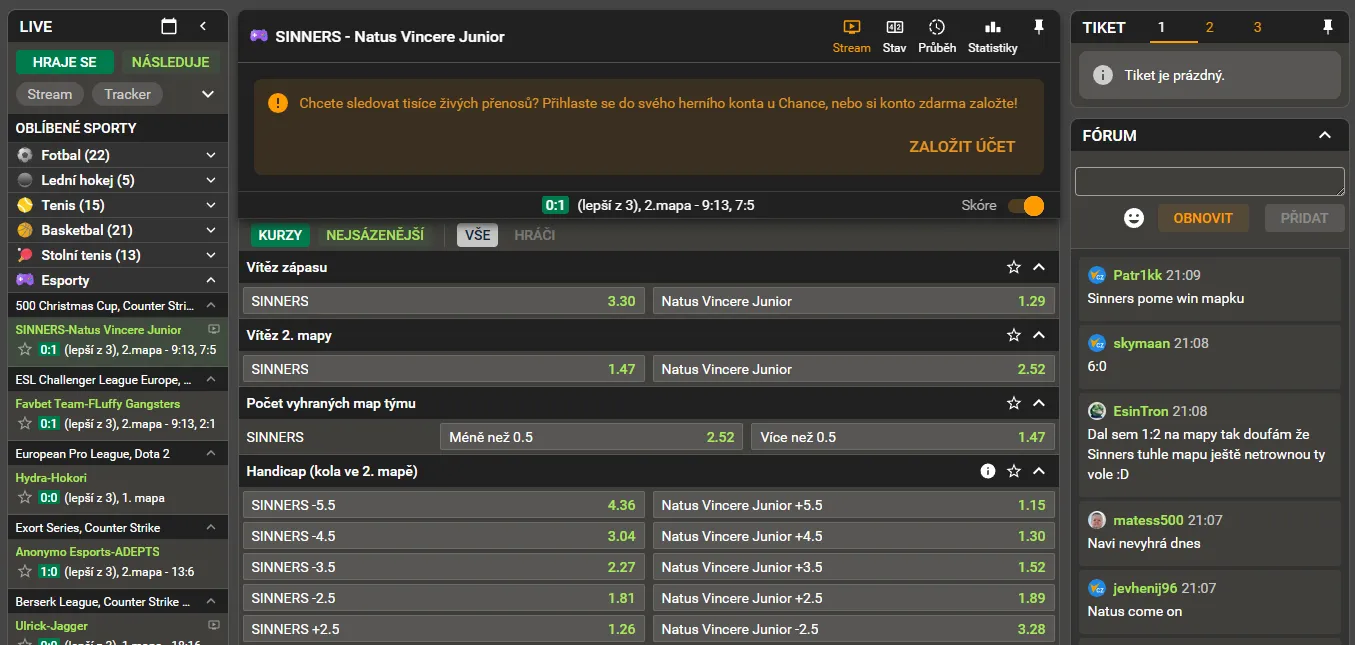Bet Natus Vincere Junior map 2 at 2.52
This screenshot has width=1355, height=645.
[x=853, y=369]
